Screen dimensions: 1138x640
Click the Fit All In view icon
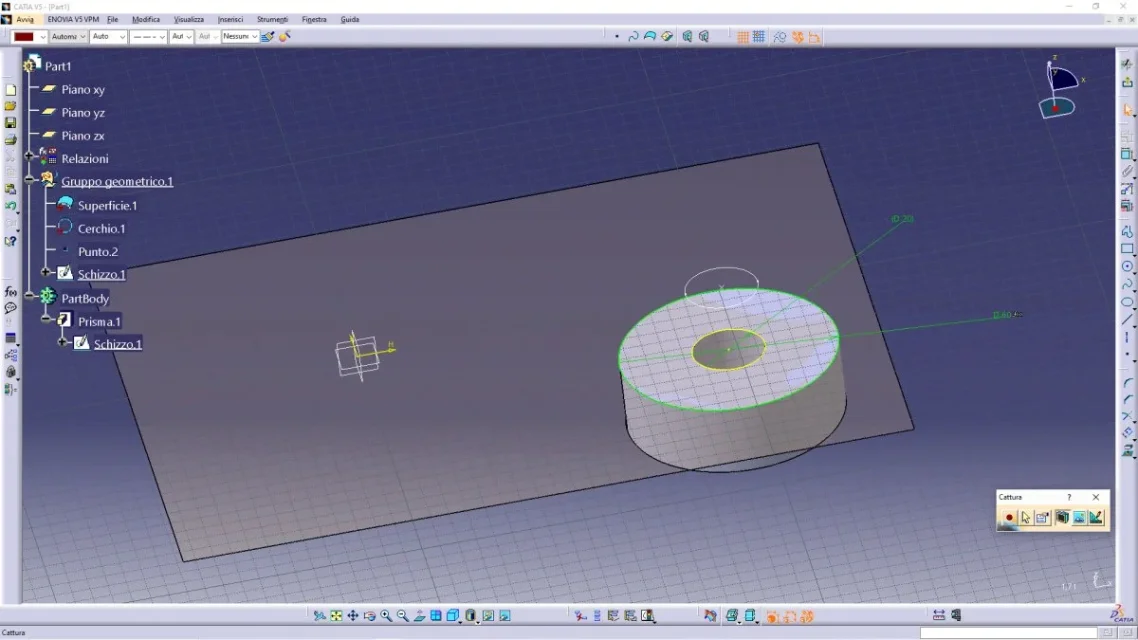click(336, 616)
